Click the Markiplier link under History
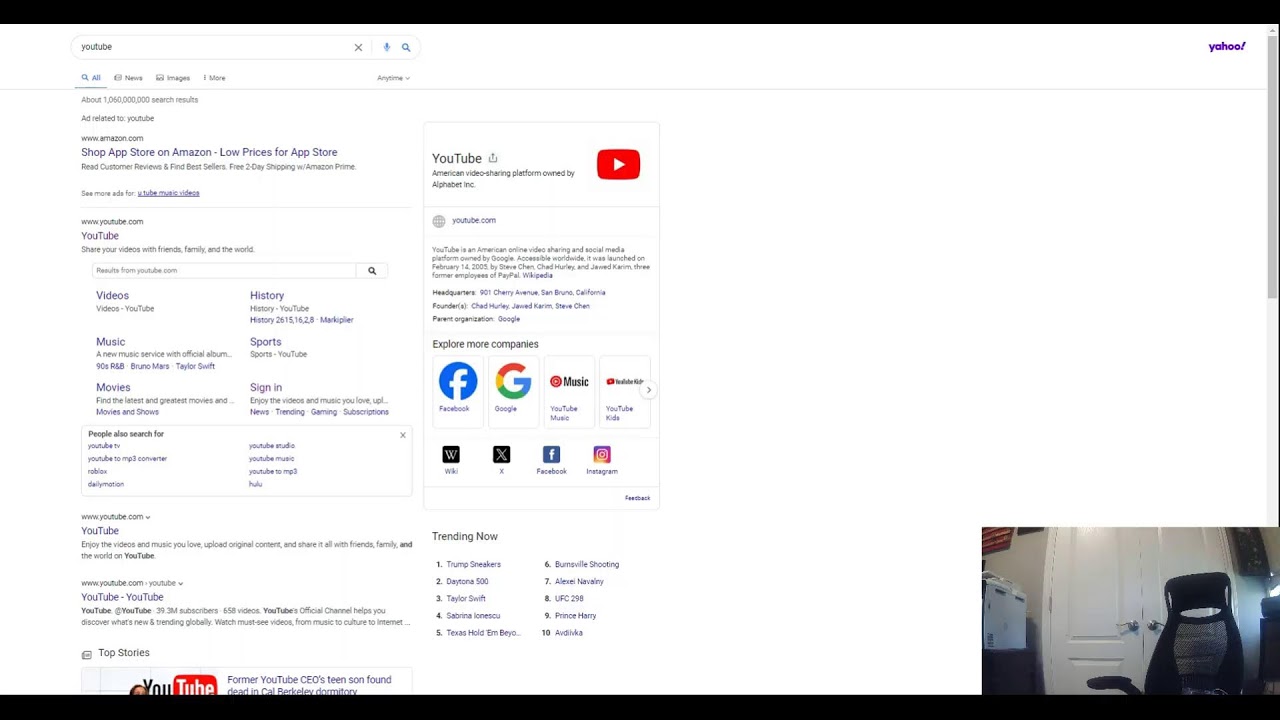The image size is (1280, 720). 337,320
